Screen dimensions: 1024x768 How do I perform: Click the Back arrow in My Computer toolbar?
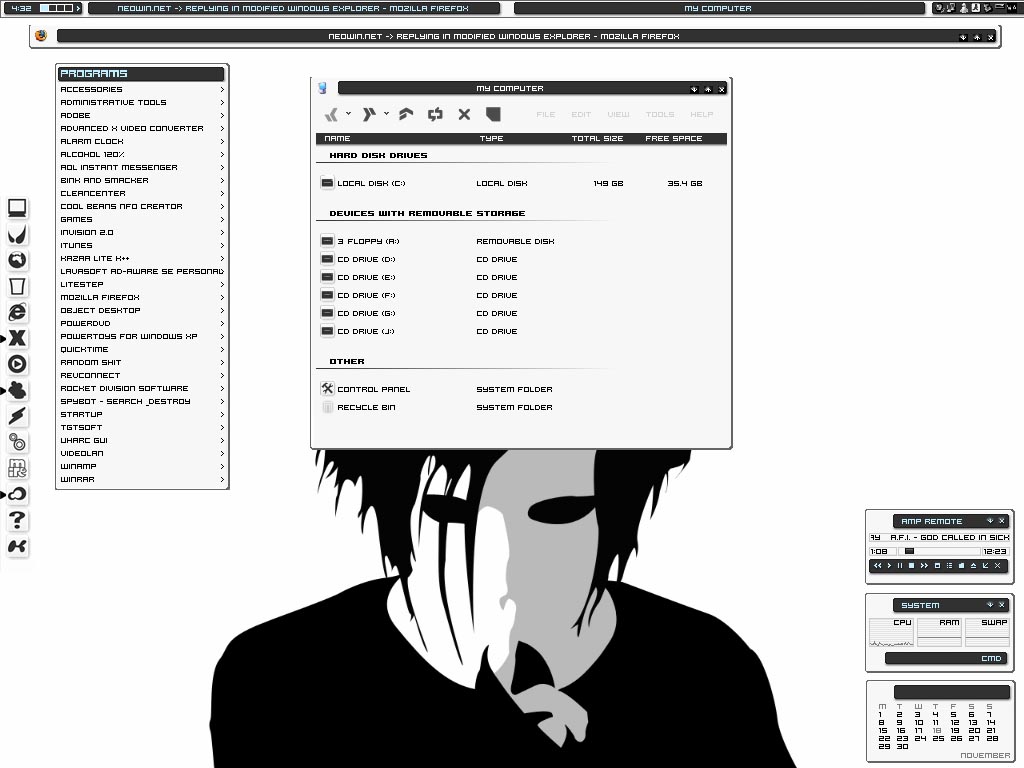point(332,115)
